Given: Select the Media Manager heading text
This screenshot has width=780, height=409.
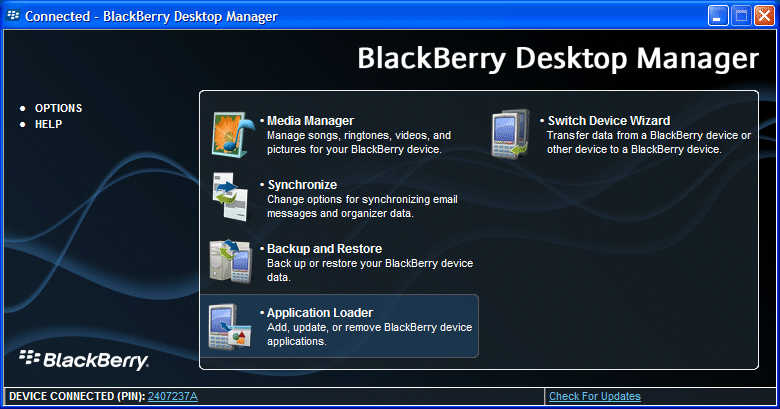Looking at the screenshot, I should pyautogui.click(x=310, y=121).
